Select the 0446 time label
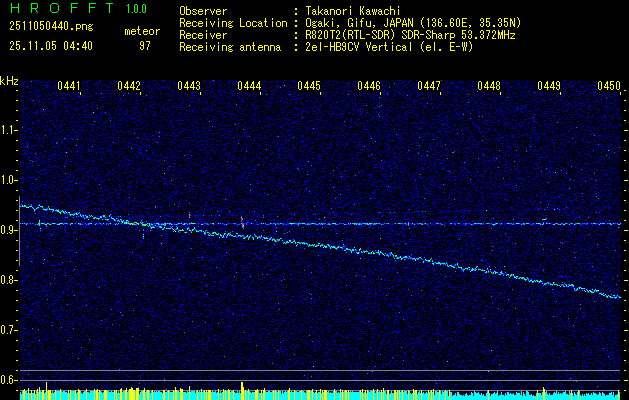629x400 pixels. (369, 87)
